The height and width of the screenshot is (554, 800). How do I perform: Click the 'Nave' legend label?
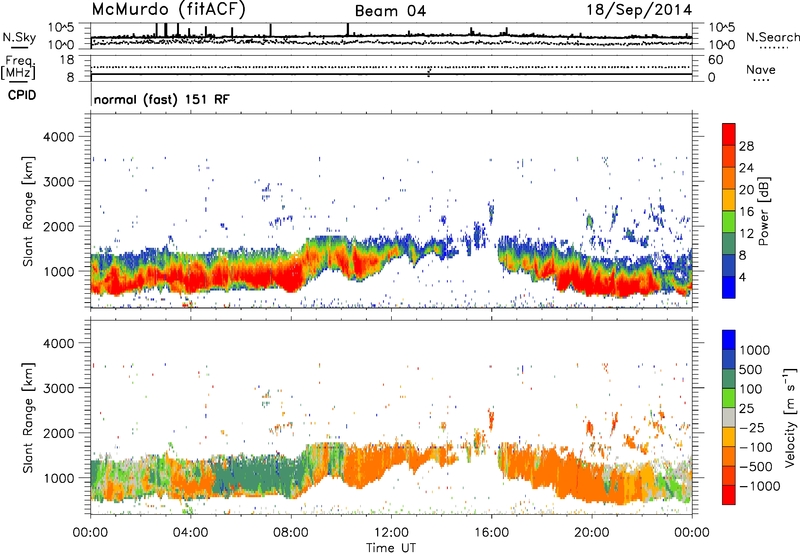click(761, 69)
